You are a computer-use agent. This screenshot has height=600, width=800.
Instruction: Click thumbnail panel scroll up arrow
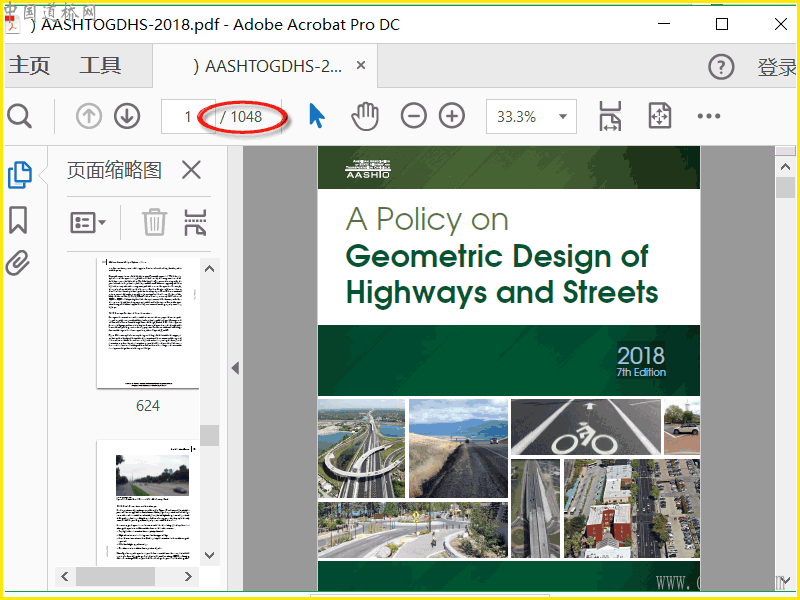(x=209, y=269)
